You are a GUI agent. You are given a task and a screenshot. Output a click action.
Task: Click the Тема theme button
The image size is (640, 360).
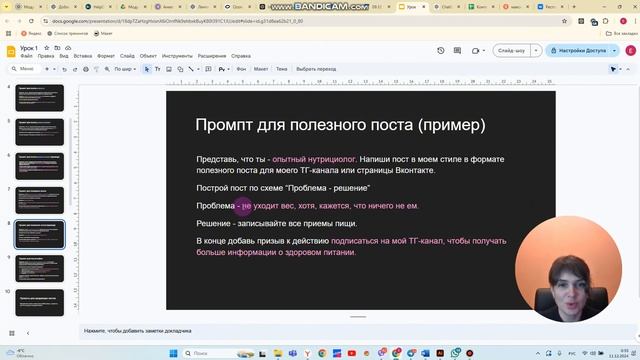pos(282,69)
